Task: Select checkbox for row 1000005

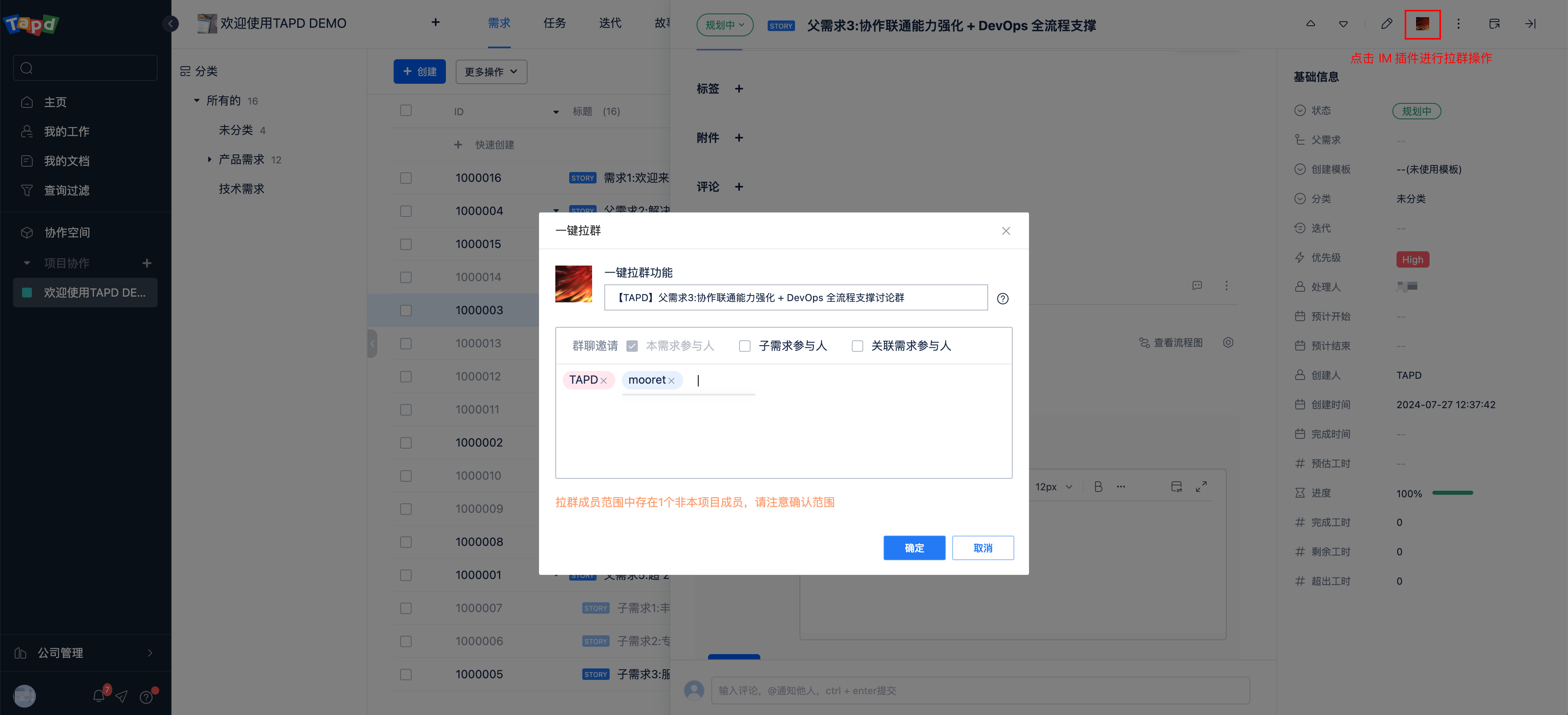Action: click(x=406, y=675)
